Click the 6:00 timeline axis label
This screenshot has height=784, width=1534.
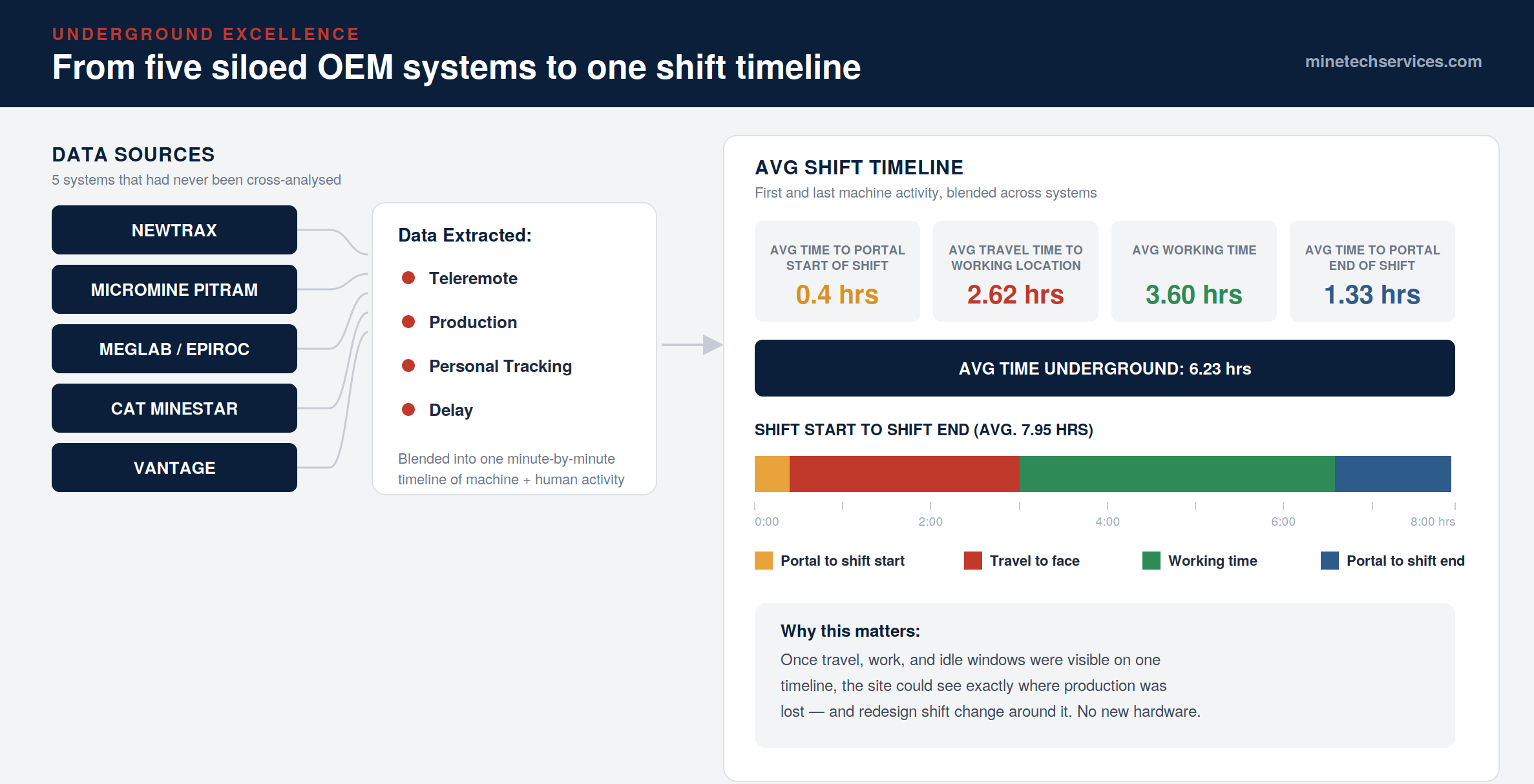click(x=1283, y=521)
